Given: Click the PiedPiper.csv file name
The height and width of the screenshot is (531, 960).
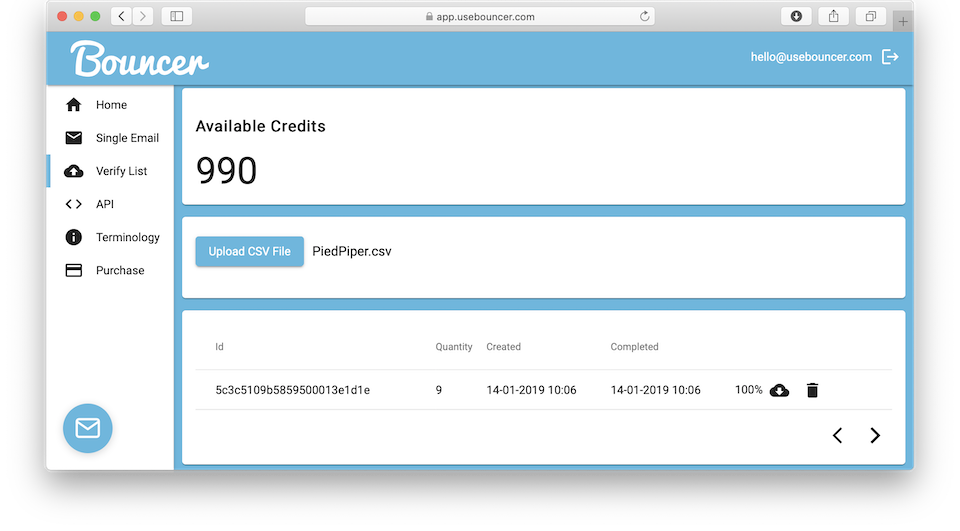Looking at the screenshot, I should 351,251.
